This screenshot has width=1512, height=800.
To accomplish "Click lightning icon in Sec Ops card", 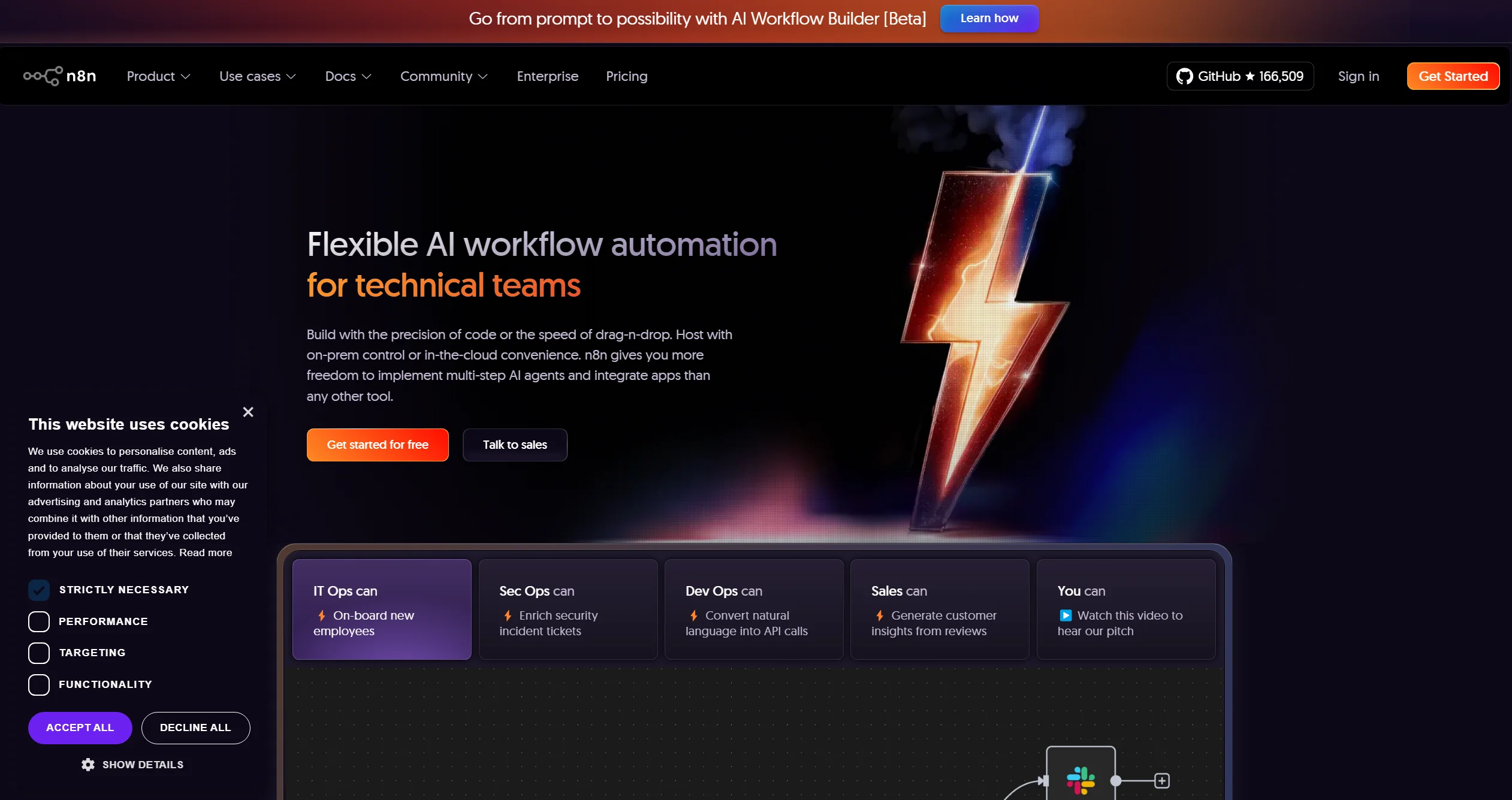I will click(x=508, y=615).
